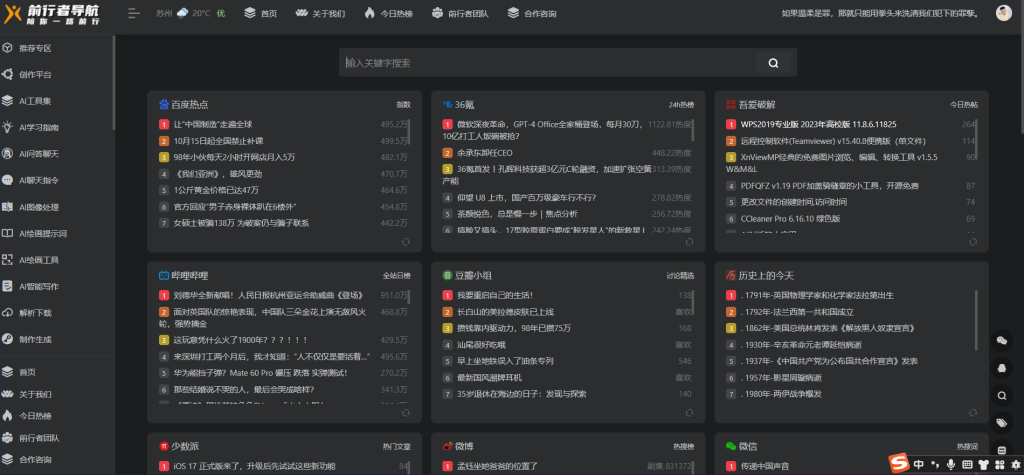
Task: Click the tag icon on right edge
Action: pyautogui.click(x=1002, y=423)
